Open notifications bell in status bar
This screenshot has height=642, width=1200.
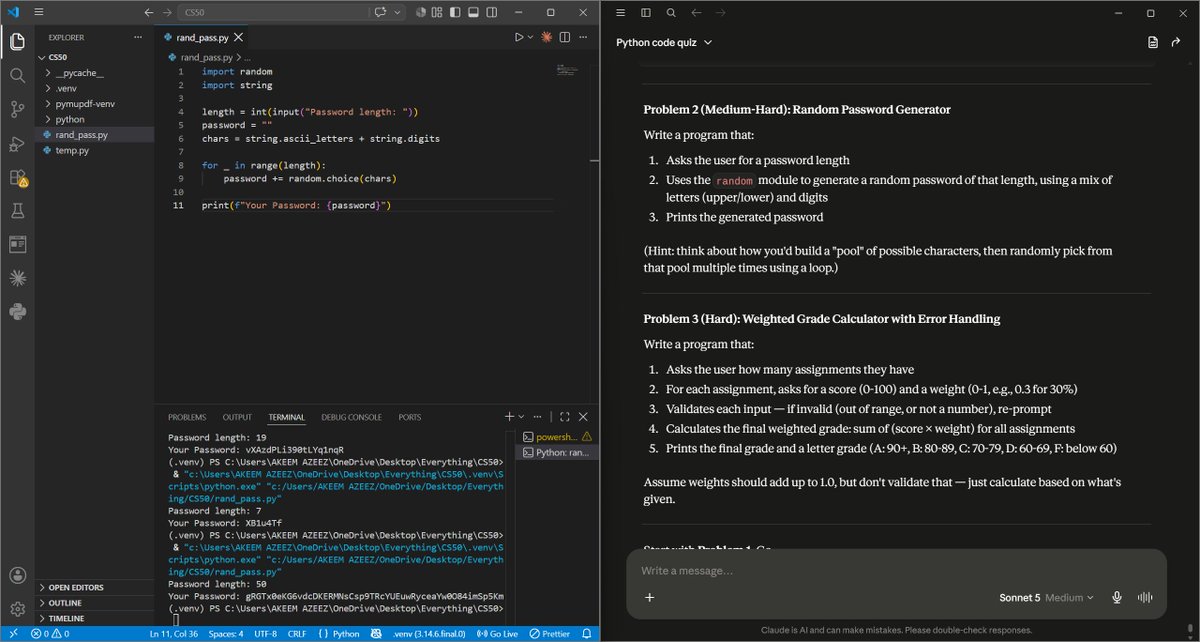[587, 634]
